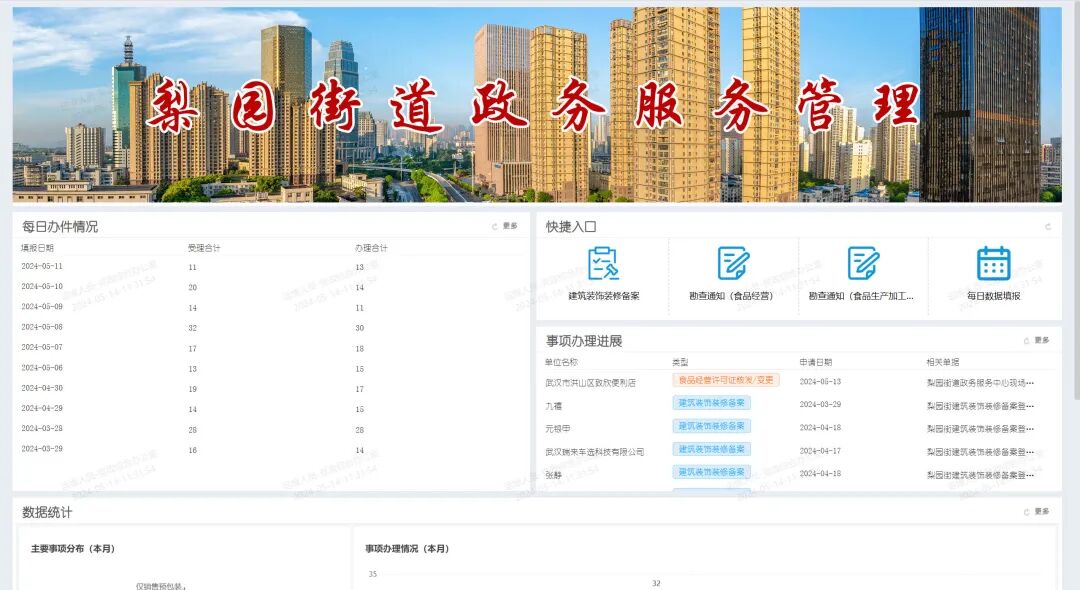Select the 2024-04-30 daily report row
1080x590 pixels.
point(270,388)
